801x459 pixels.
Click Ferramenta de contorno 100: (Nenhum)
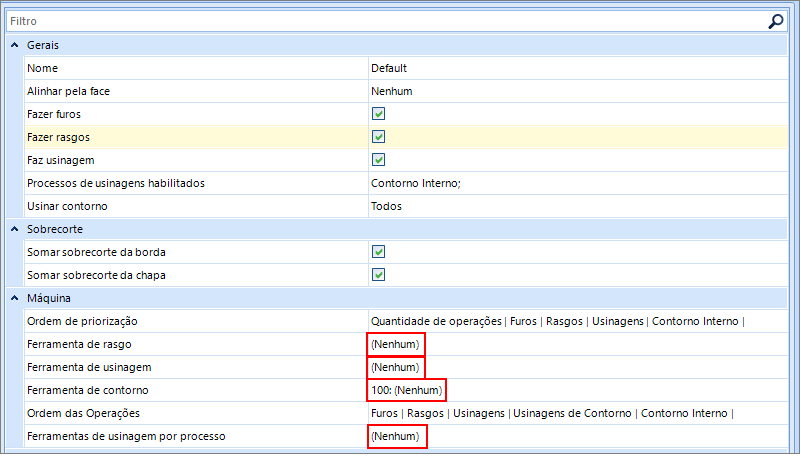406,390
